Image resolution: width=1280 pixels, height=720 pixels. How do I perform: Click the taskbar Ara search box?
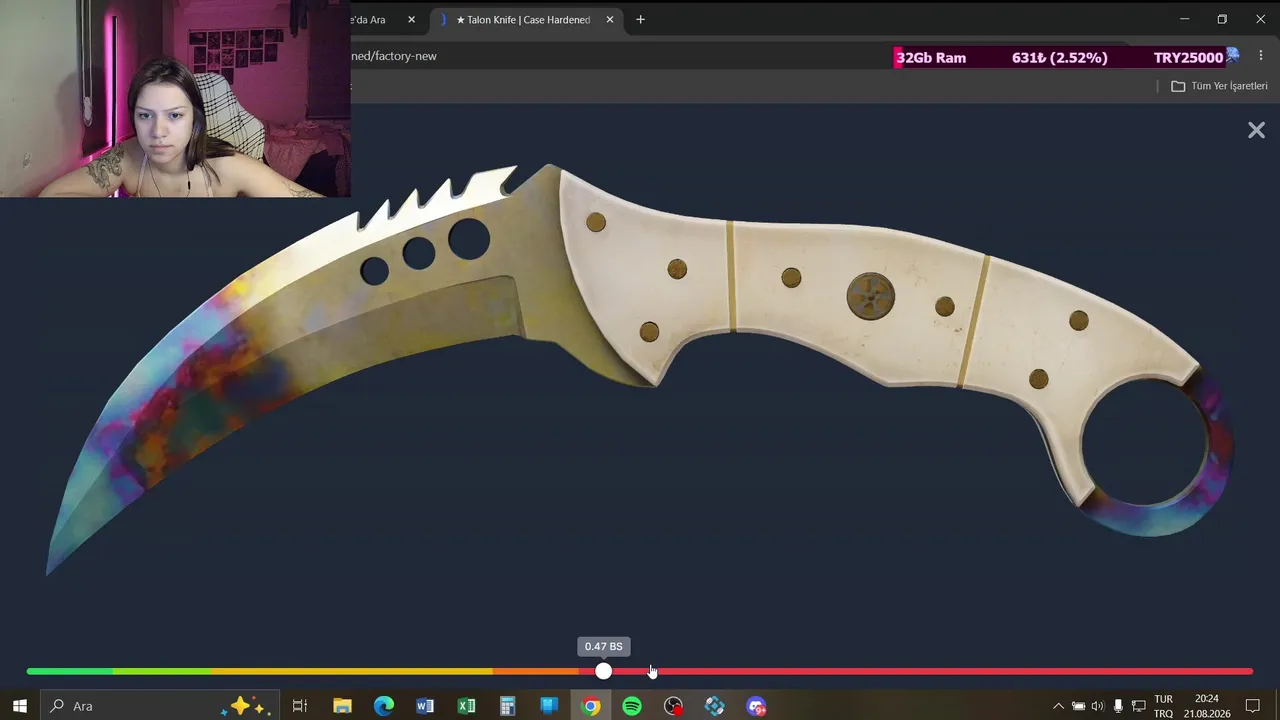click(158, 706)
